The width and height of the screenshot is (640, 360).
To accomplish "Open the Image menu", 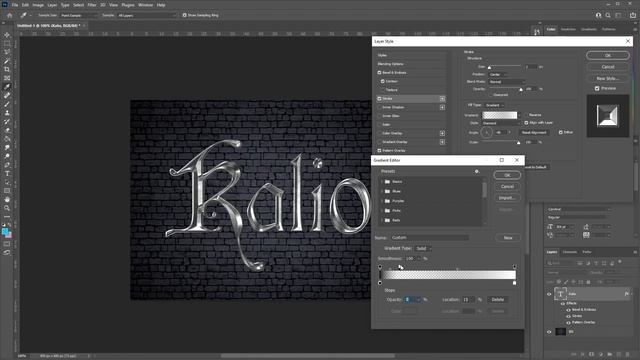I will pos(38,5).
